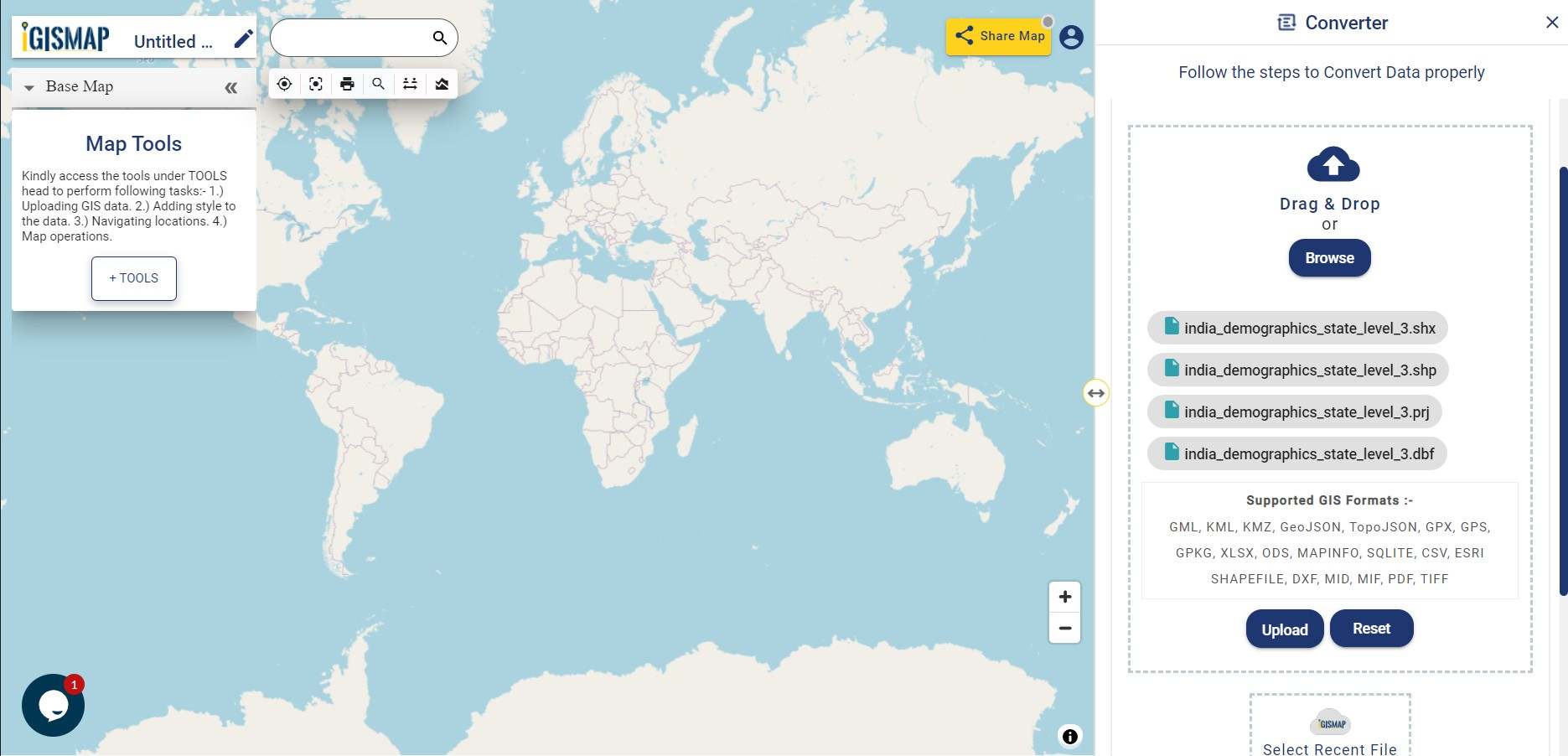Click the map info icon
Screen dimensions: 1568x756
1069,737
